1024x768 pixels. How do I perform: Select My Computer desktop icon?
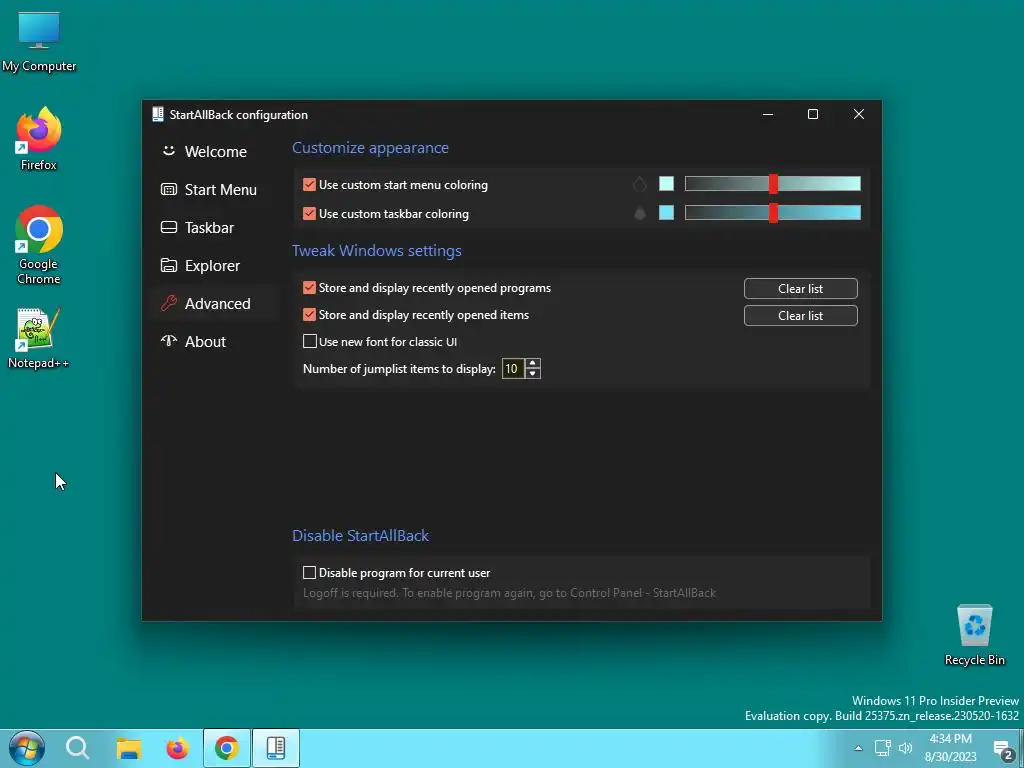pos(39,41)
